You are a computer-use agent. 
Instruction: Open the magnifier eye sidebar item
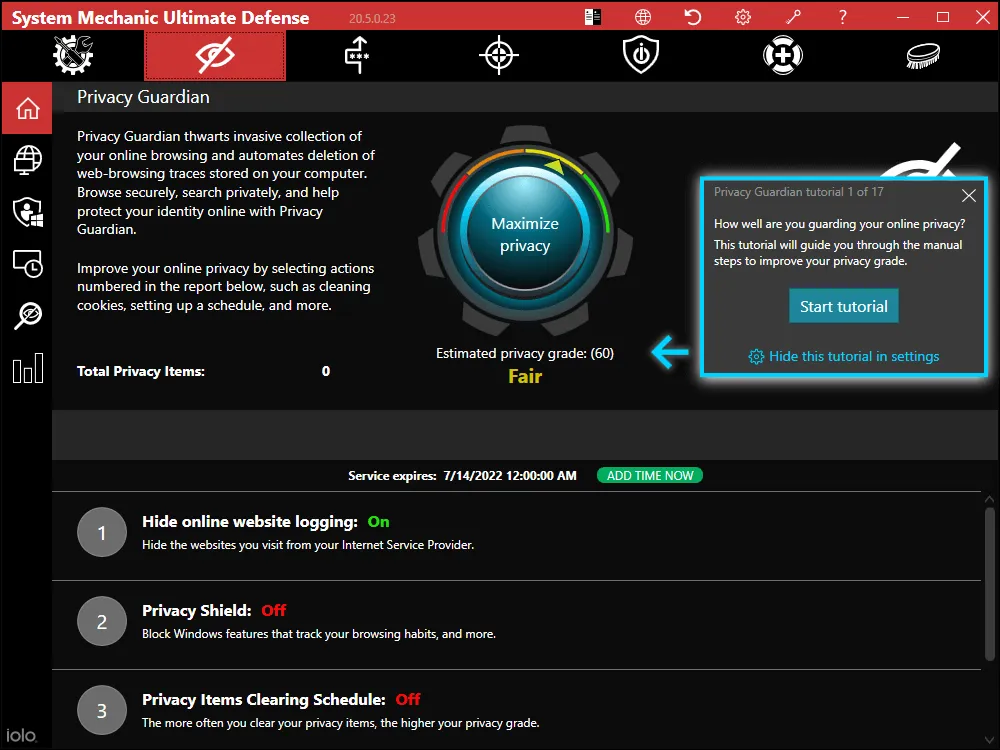point(27,316)
